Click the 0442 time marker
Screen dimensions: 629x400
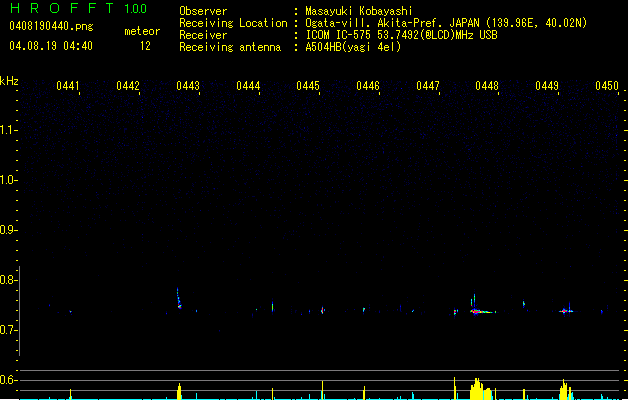[x=128, y=86]
